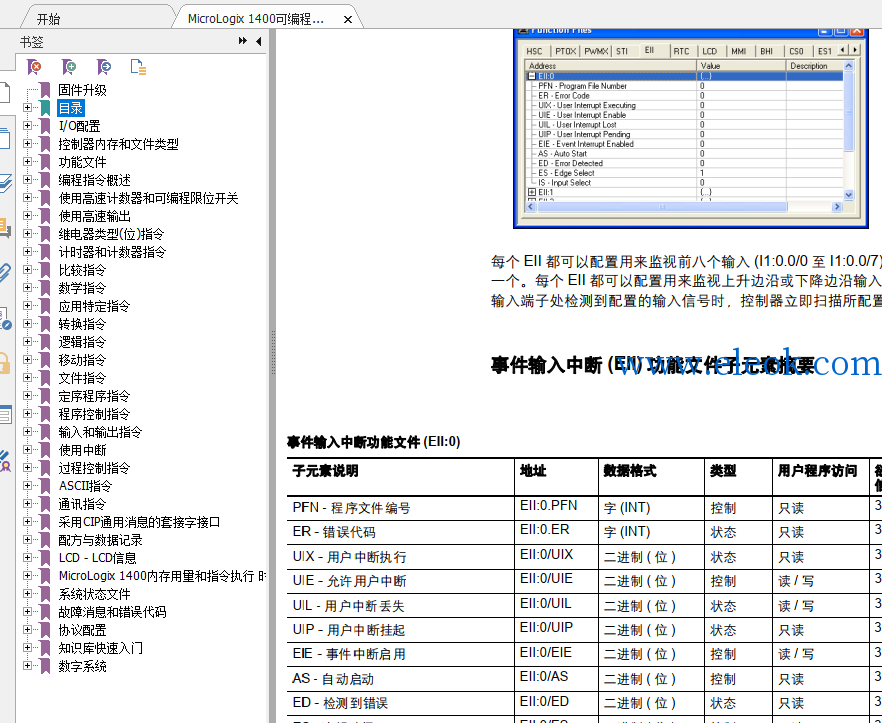Click the bookmark icon beside 比较指令
The width and height of the screenshot is (882, 723).
[x=46, y=270]
